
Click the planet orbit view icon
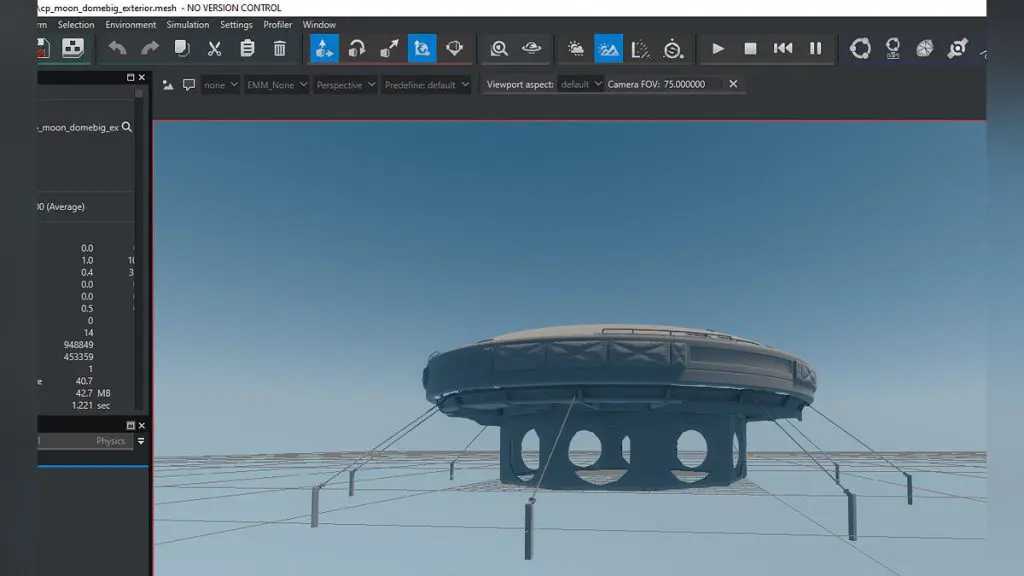531,48
